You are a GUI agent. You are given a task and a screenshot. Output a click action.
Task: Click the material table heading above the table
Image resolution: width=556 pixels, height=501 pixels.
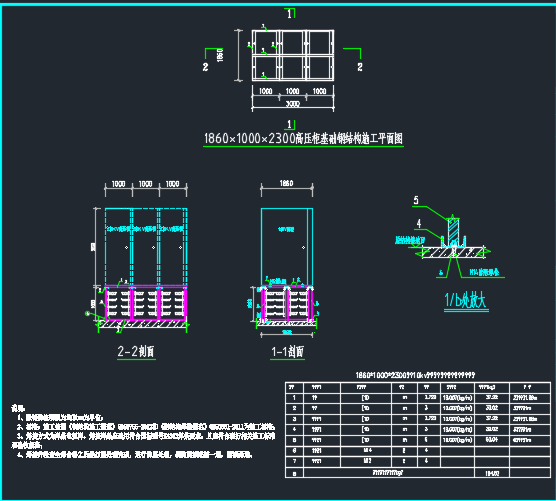[x=415, y=375]
